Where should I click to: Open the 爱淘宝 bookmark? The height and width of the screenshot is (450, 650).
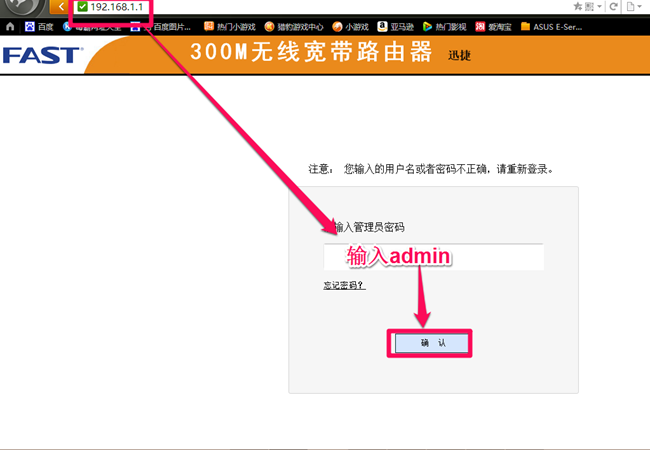click(x=493, y=27)
